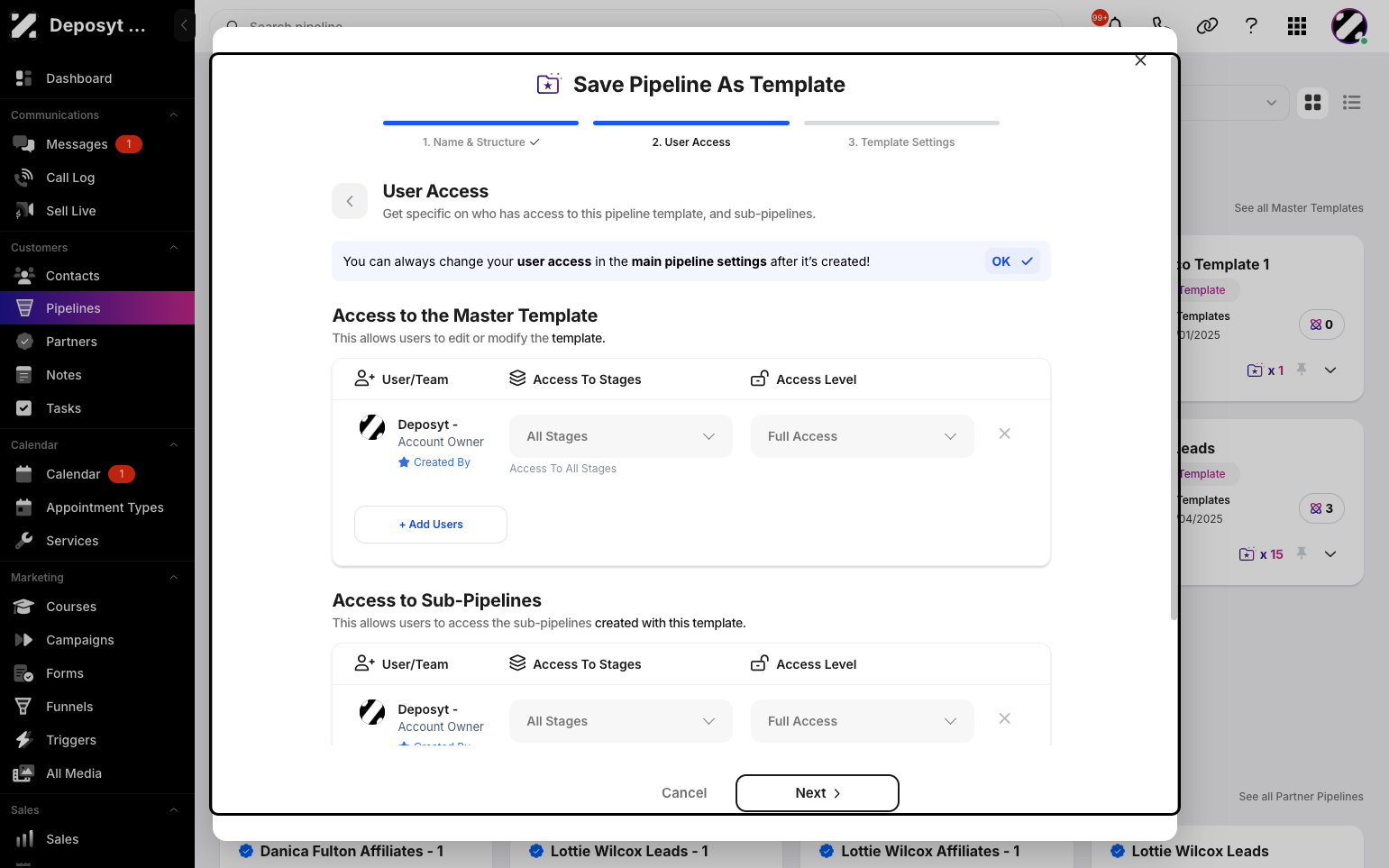Switch to grid view layout
Image resolution: width=1389 pixels, height=868 pixels.
[1313, 103]
